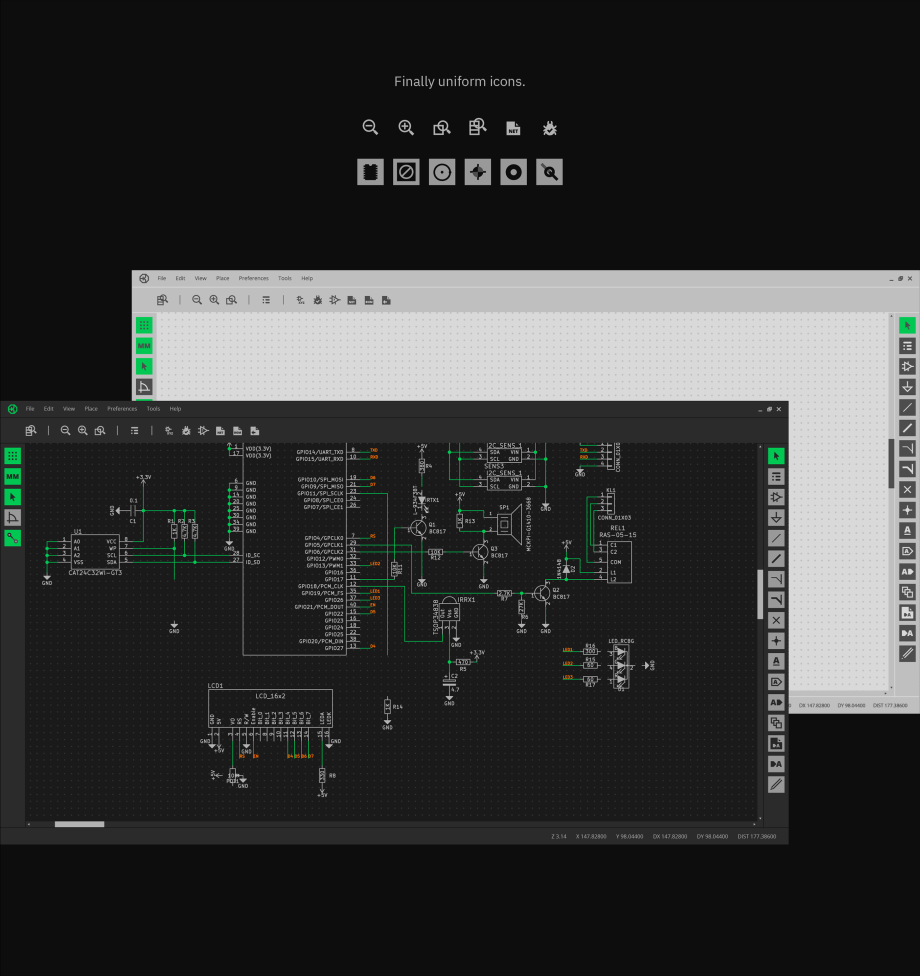Toggle the MM units button in dark window
The height and width of the screenshot is (976, 920).
(x=12, y=477)
